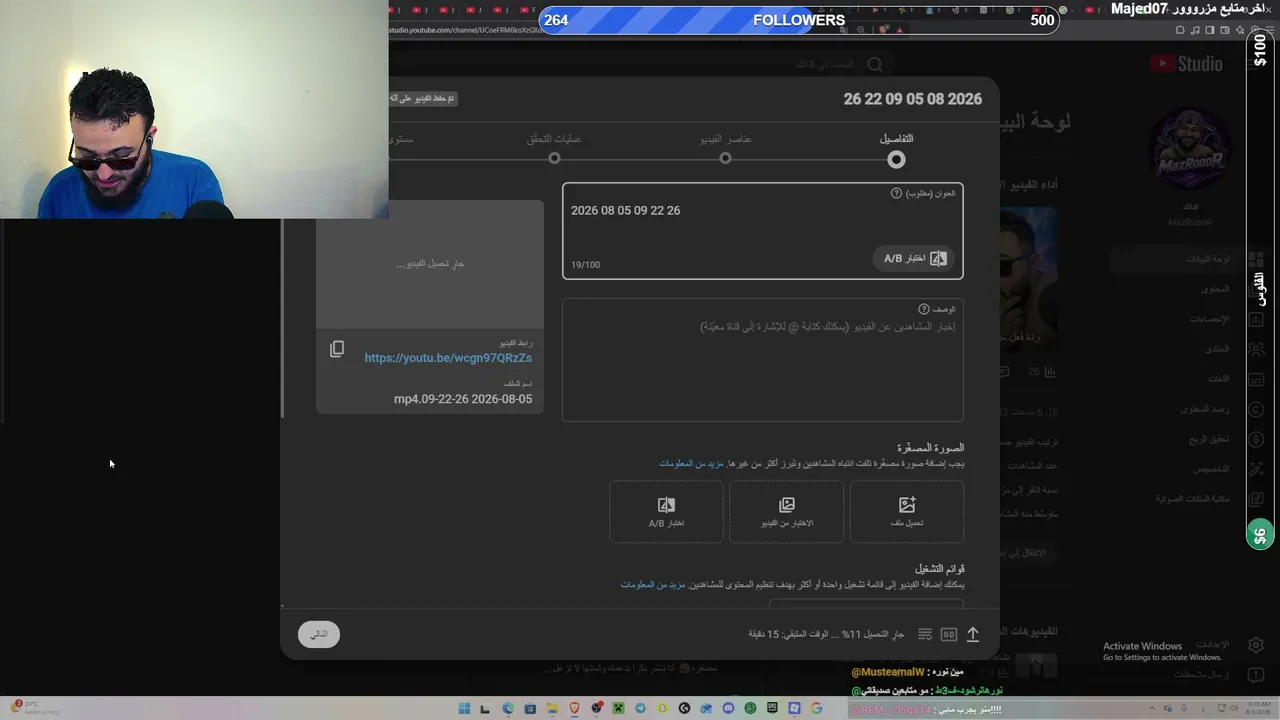Open Google Chrome from the taskbar
This screenshot has width=1280, height=720.
[x=816, y=709]
